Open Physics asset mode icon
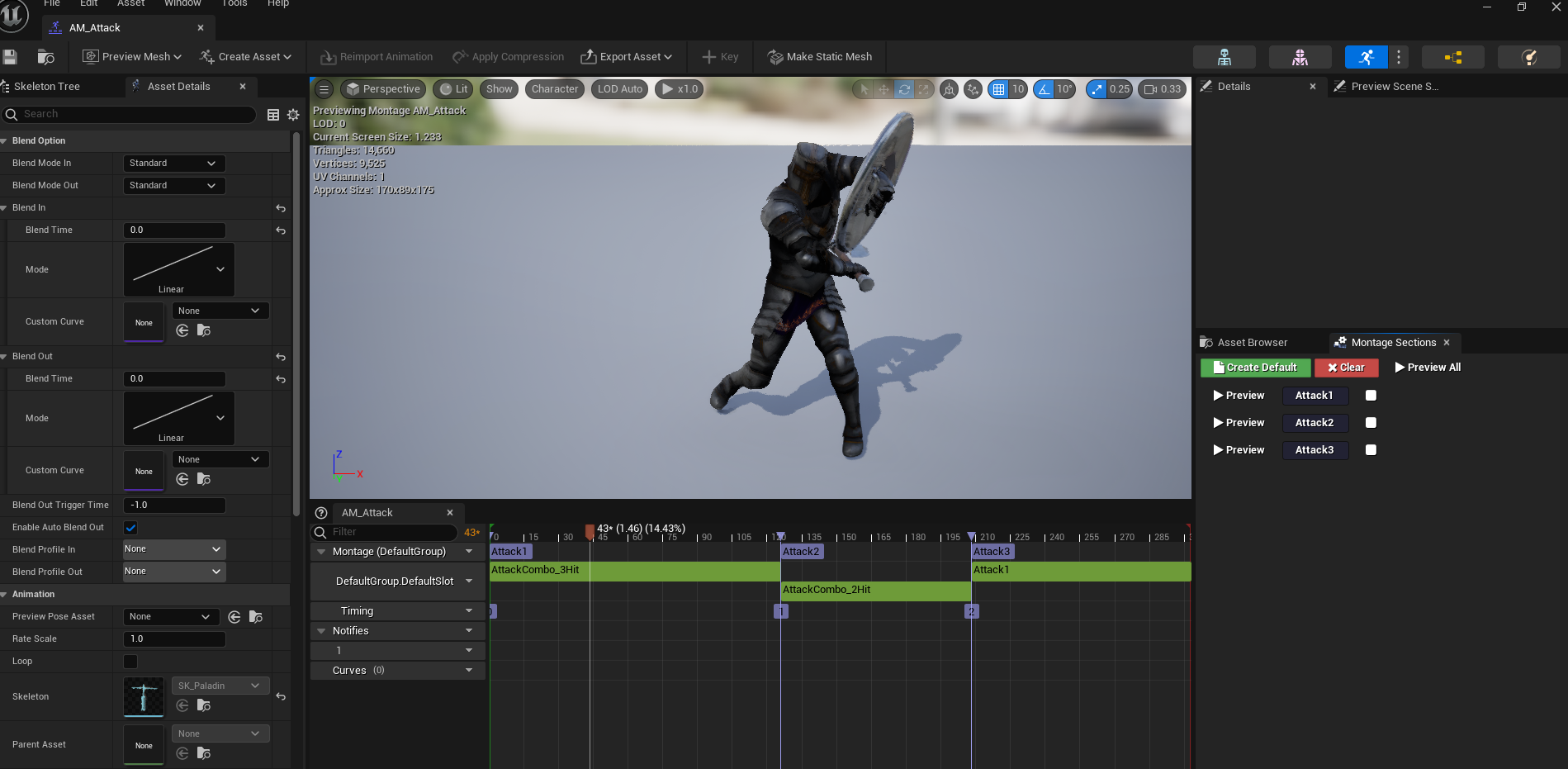Image resolution: width=1568 pixels, height=769 pixels. [1529, 57]
